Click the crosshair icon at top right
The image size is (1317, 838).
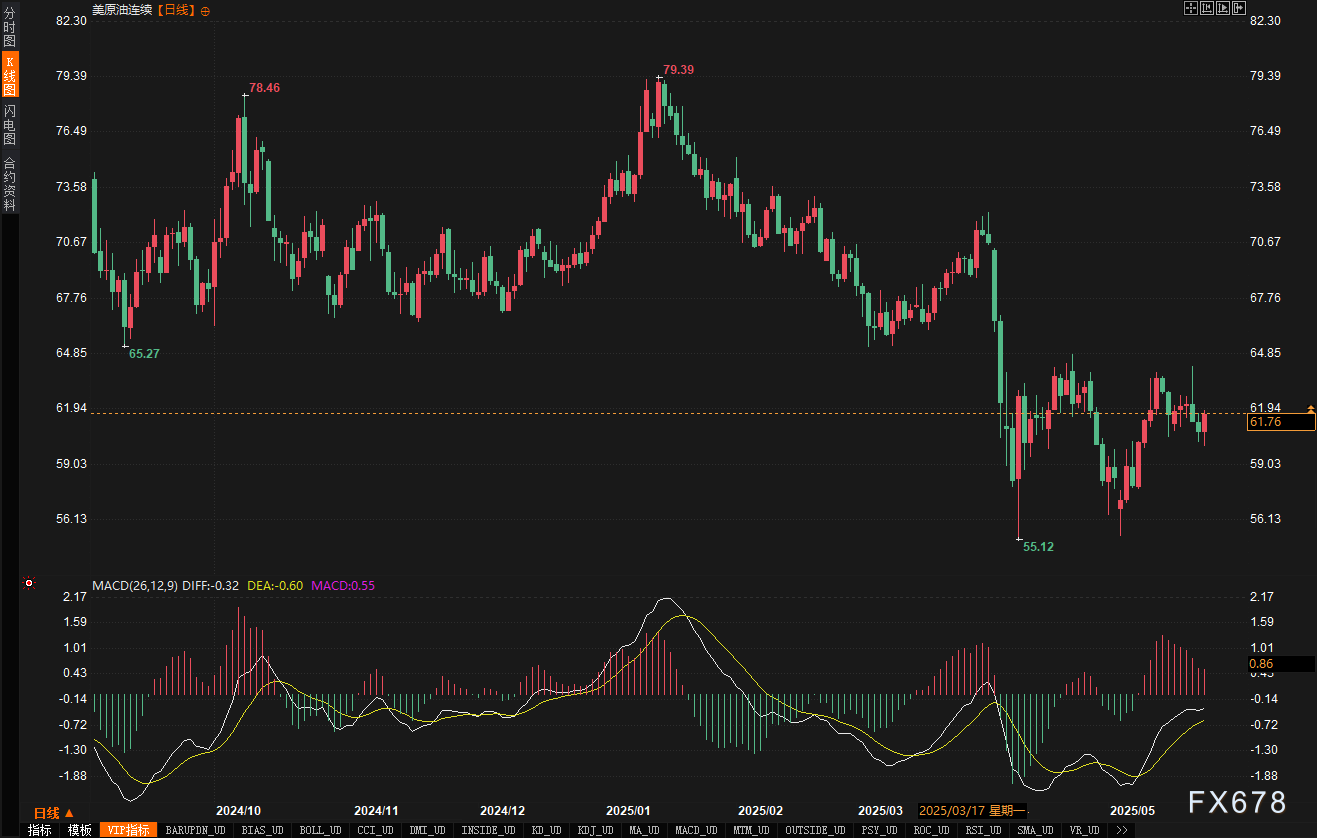pyautogui.click(x=1191, y=8)
